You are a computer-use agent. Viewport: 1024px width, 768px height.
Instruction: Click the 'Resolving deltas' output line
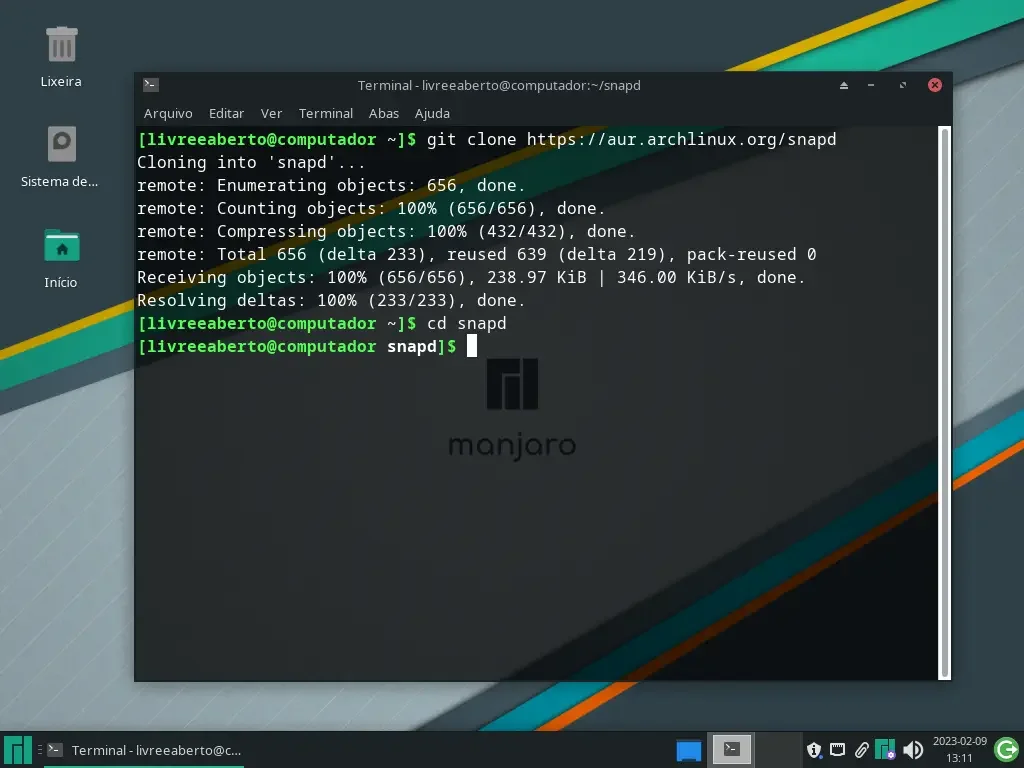click(331, 300)
